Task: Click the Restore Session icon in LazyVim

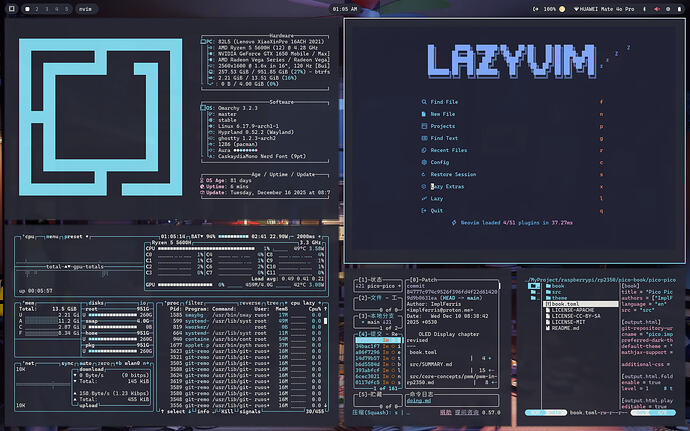Action: (x=424, y=174)
